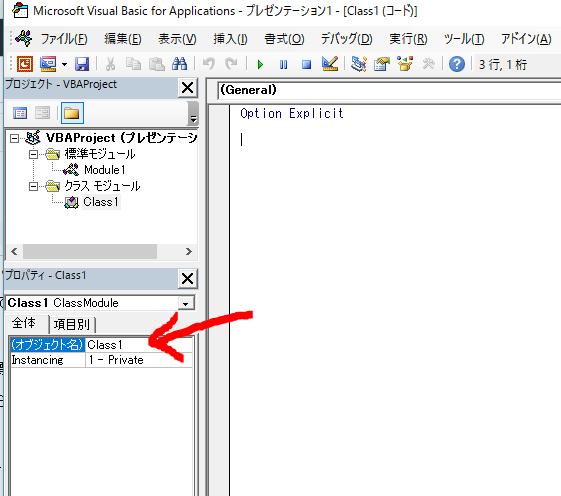The image size is (561, 496).
Task: Select the クラス モジュール folder label
Action: pyautogui.click(x=102, y=186)
